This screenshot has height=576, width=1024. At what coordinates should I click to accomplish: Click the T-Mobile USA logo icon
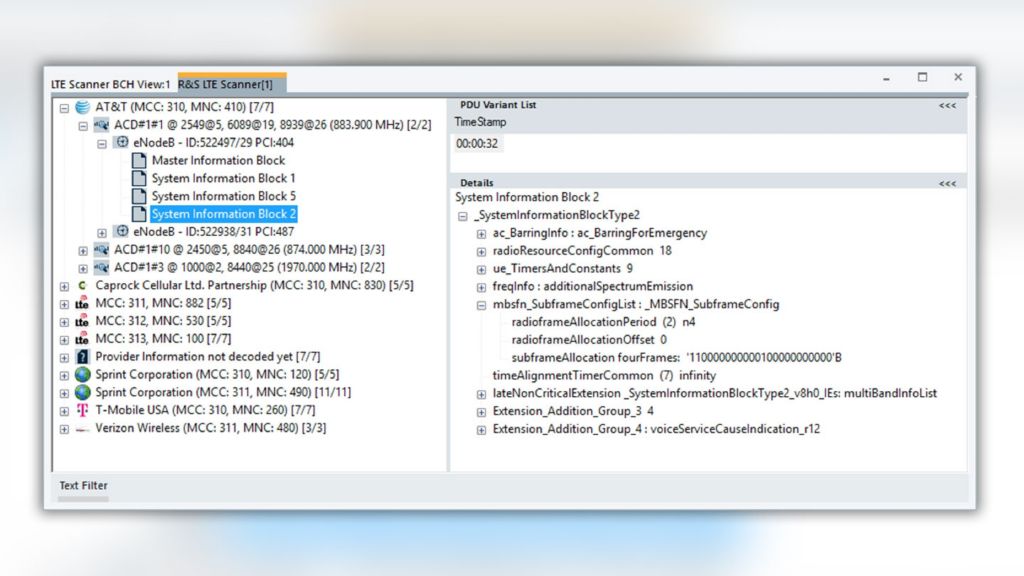(x=83, y=410)
